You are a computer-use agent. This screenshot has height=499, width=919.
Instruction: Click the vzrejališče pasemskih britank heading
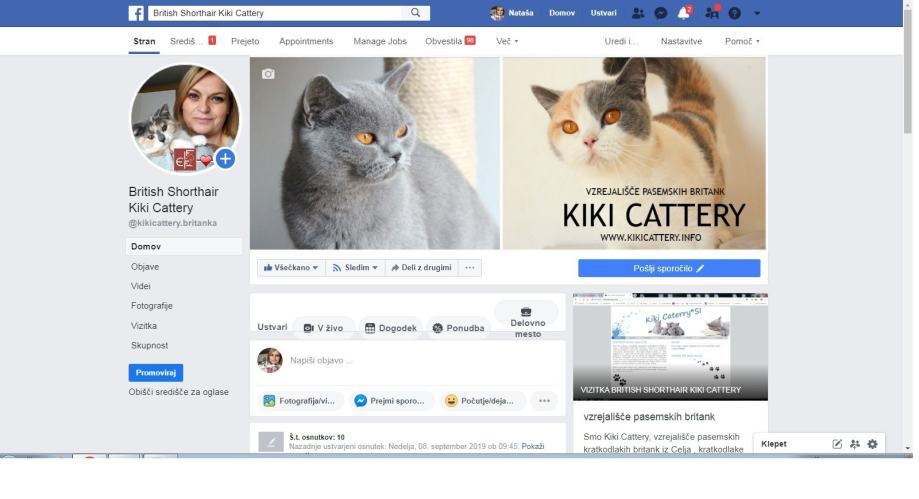[x=649, y=417]
